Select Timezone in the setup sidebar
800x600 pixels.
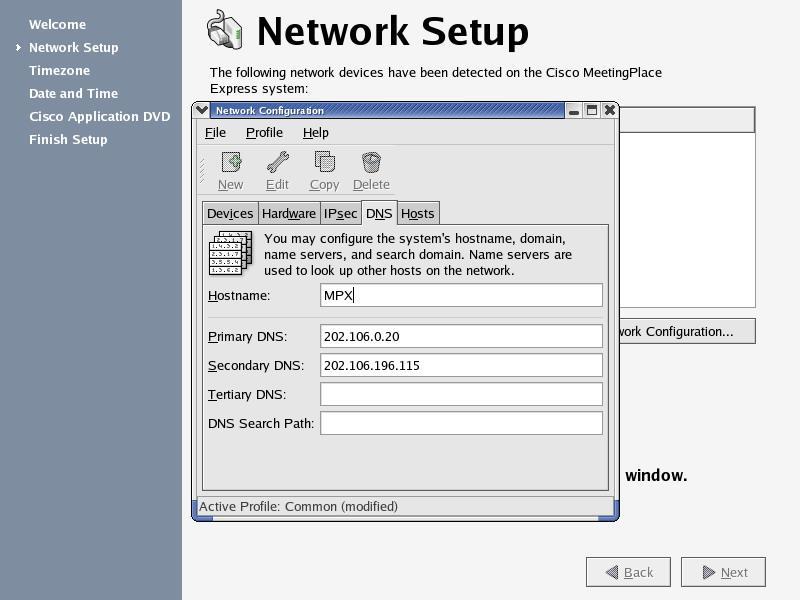[x=59, y=70]
